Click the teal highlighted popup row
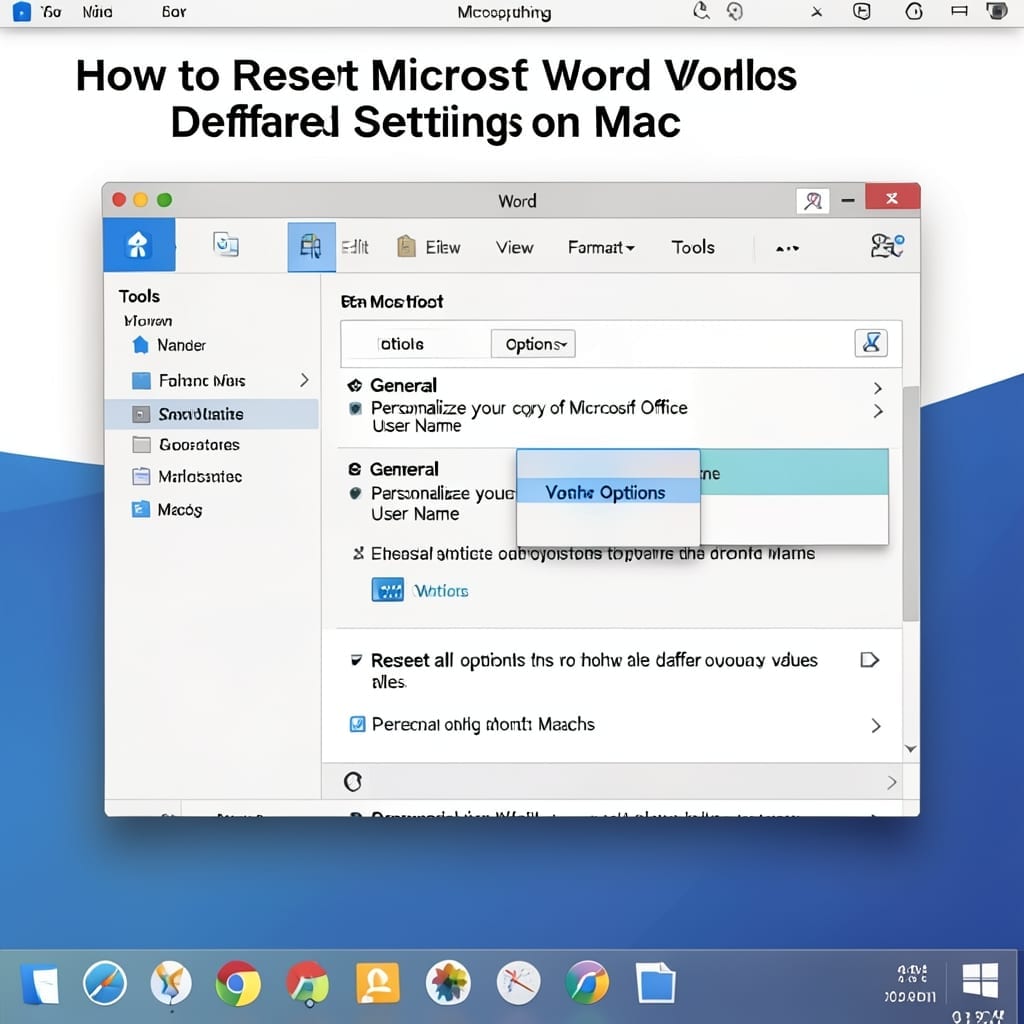1024x1024 pixels. click(x=794, y=472)
